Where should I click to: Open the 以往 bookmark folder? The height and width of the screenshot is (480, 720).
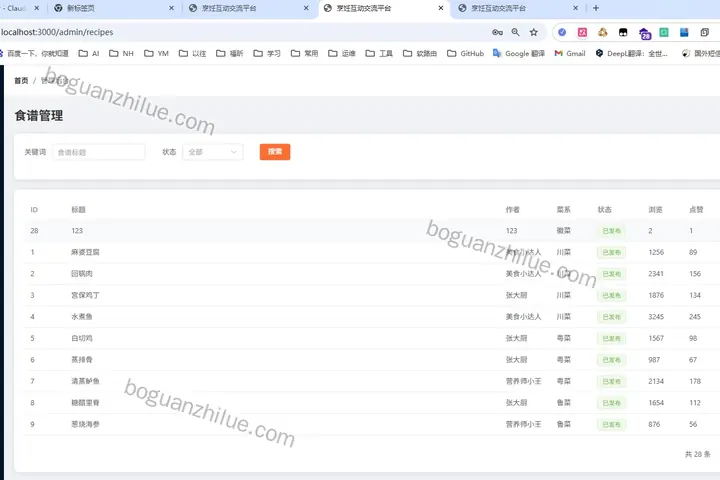(x=192, y=53)
